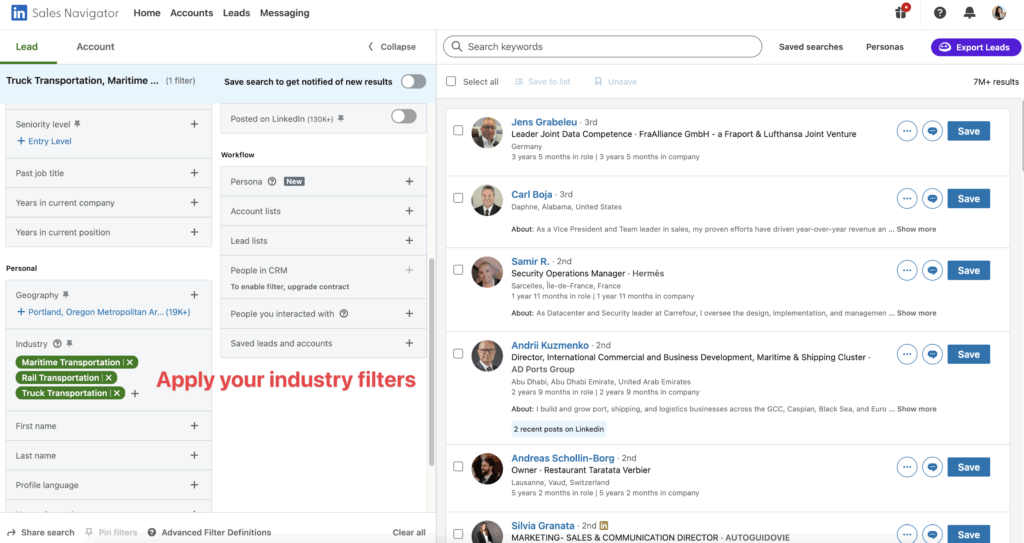Collapse the filters panel

[x=392, y=47]
